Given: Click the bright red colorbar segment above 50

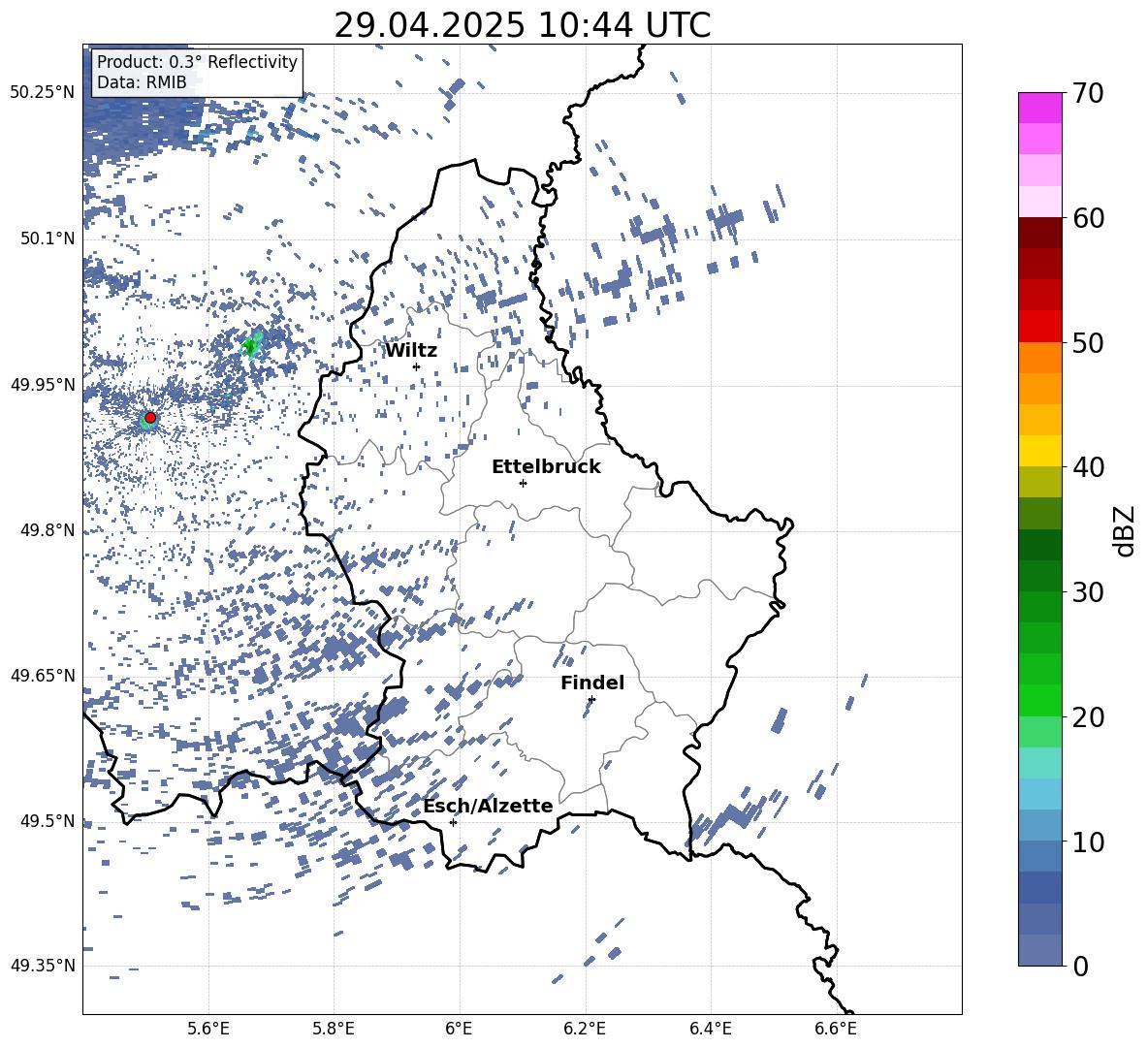Looking at the screenshot, I should click(1040, 327).
